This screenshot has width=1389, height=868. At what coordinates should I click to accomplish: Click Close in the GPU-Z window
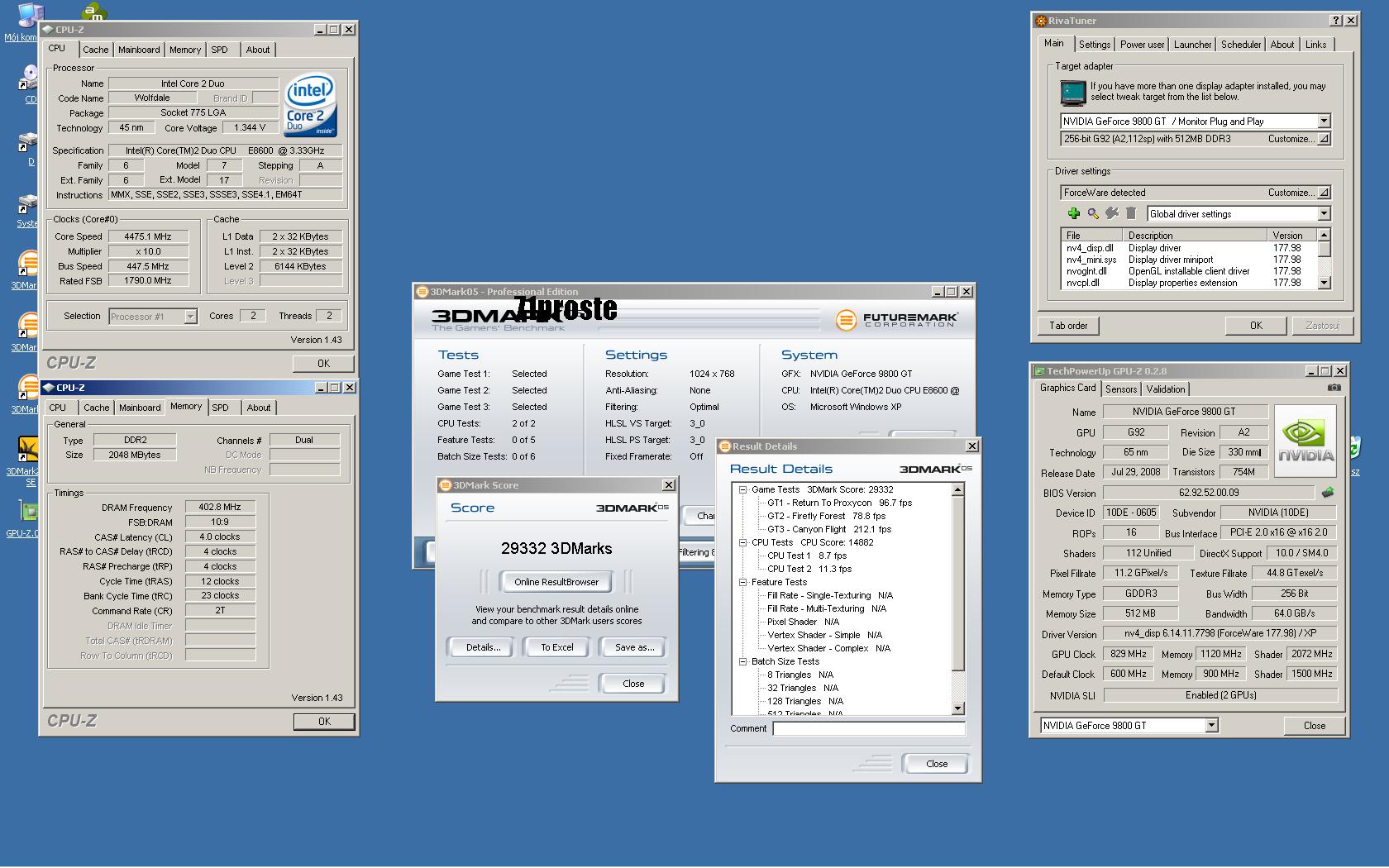coord(1315,726)
